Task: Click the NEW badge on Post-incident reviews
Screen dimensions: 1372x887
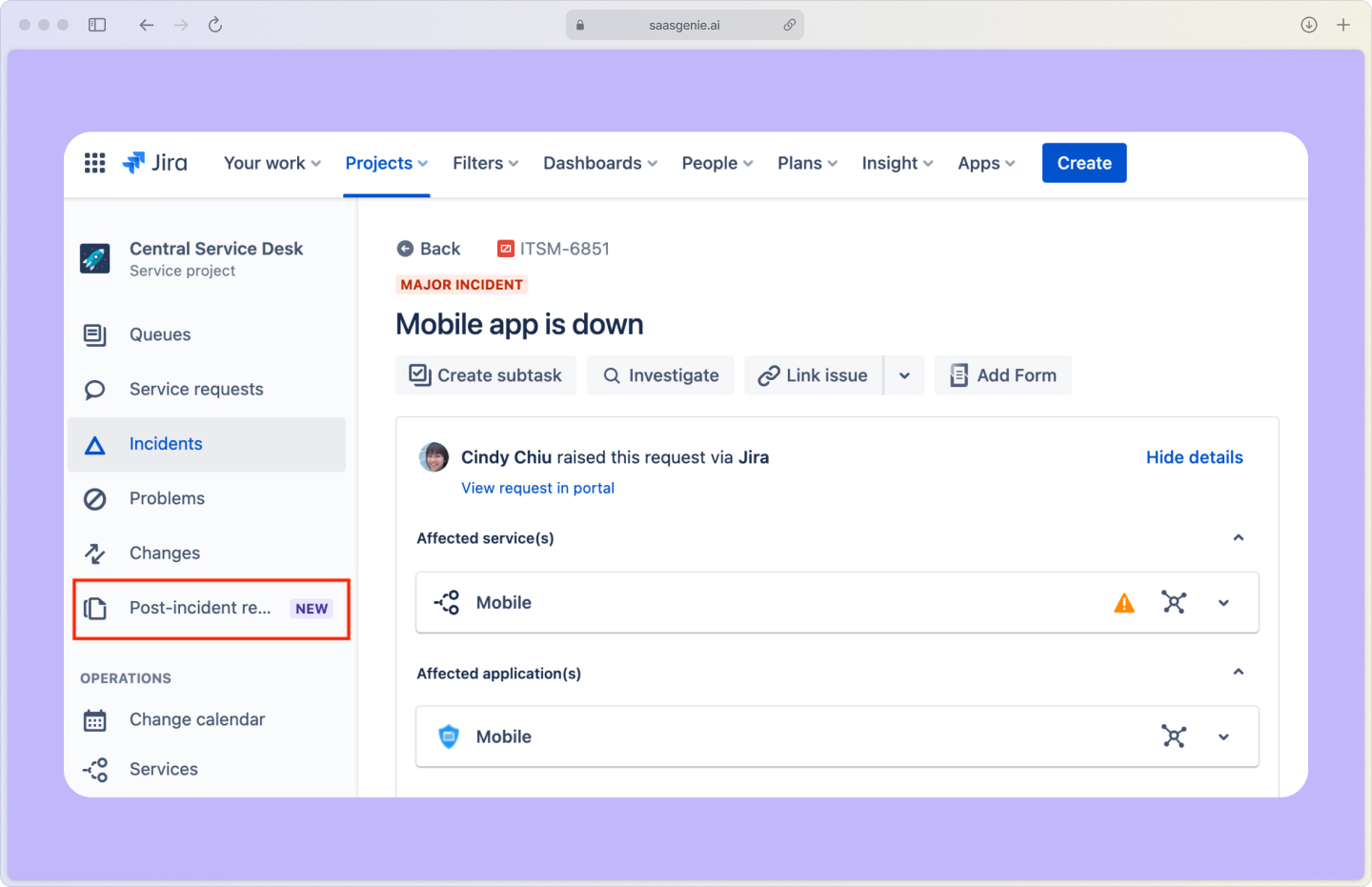Action: [x=312, y=609]
